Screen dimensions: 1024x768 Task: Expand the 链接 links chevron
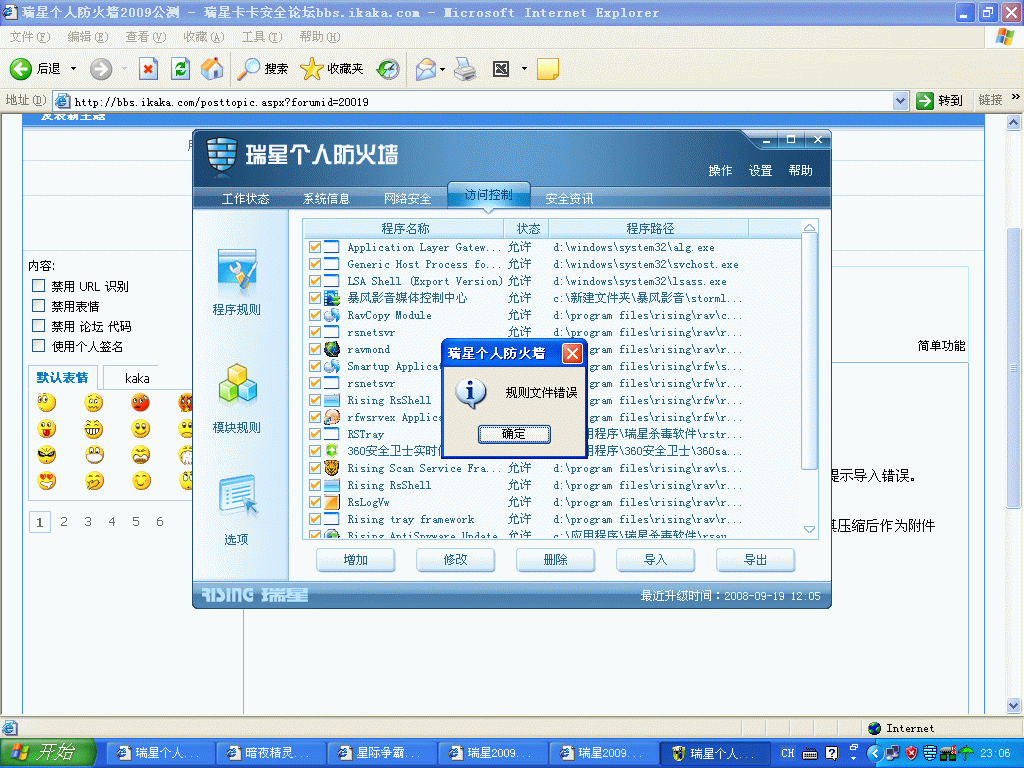tap(1016, 98)
